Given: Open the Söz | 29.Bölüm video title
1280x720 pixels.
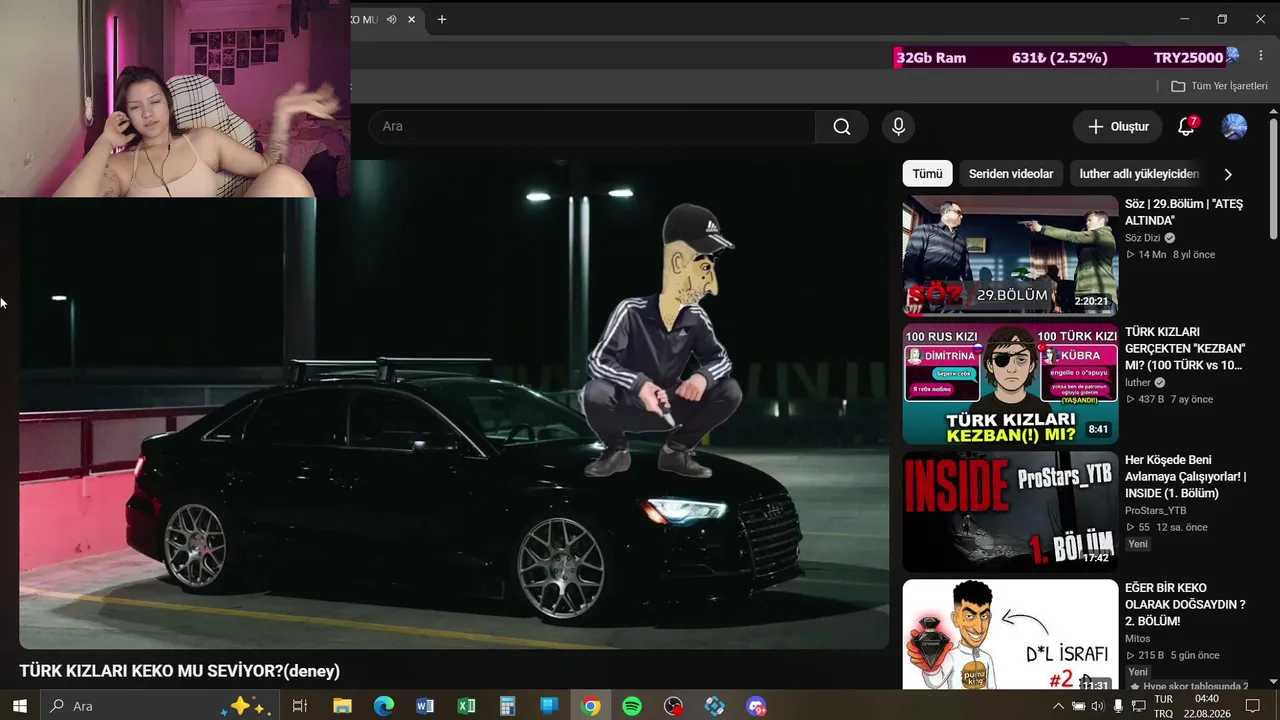Looking at the screenshot, I should pyautogui.click(x=1184, y=212).
